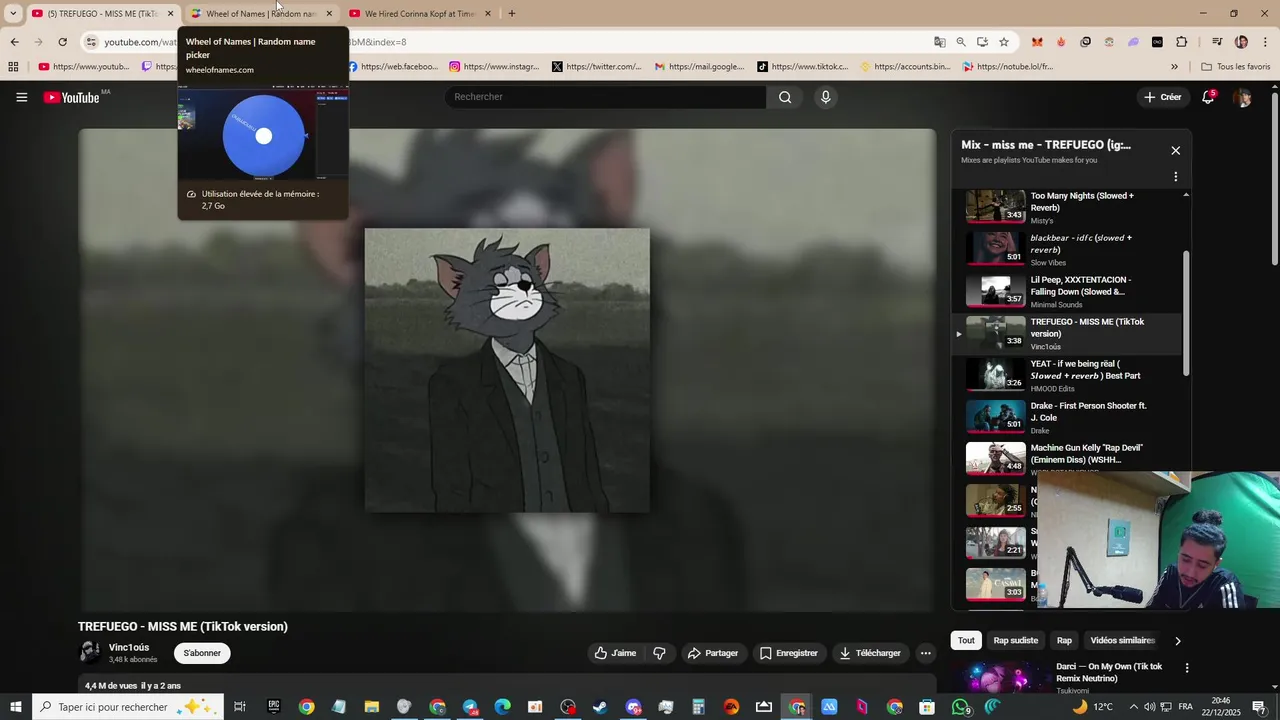Click the Enregistrer button
Image resolution: width=1280 pixels, height=720 pixels.
[x=788, y=653]
